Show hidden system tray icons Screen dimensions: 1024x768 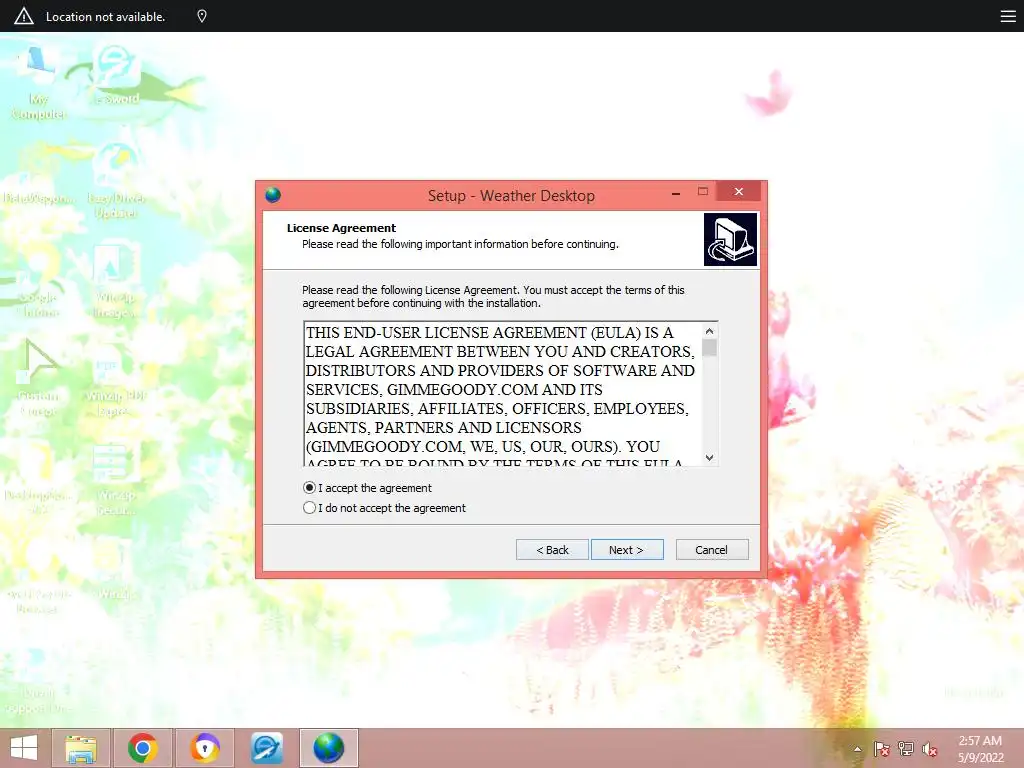click(x=857, y=749)
